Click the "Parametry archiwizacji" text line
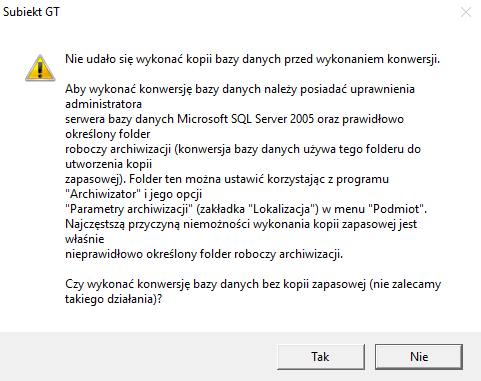Image resolution: width=481 pixels, height=381 pixels. click(246, 209)
